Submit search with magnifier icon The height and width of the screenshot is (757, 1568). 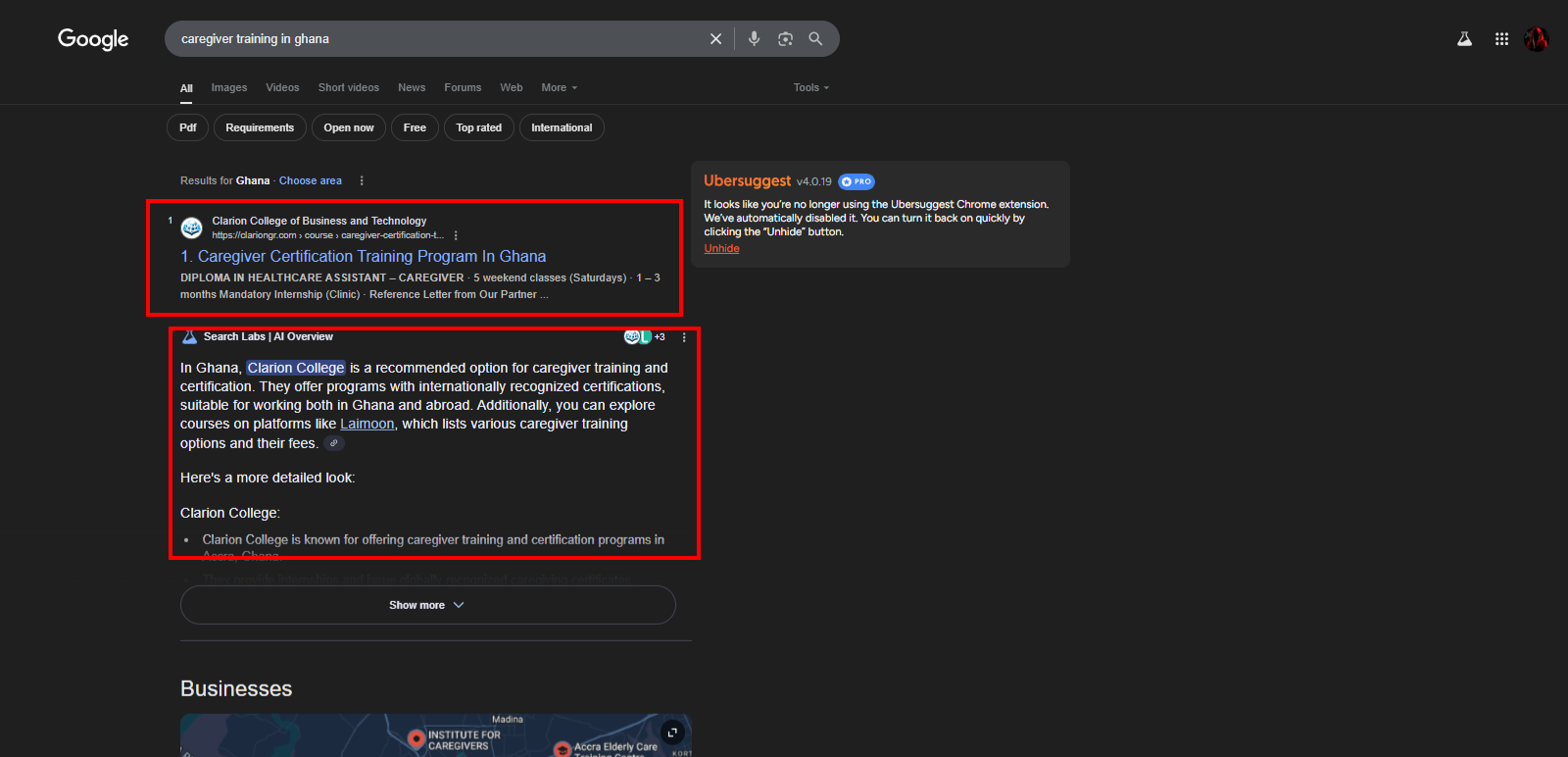click(815, 39)
